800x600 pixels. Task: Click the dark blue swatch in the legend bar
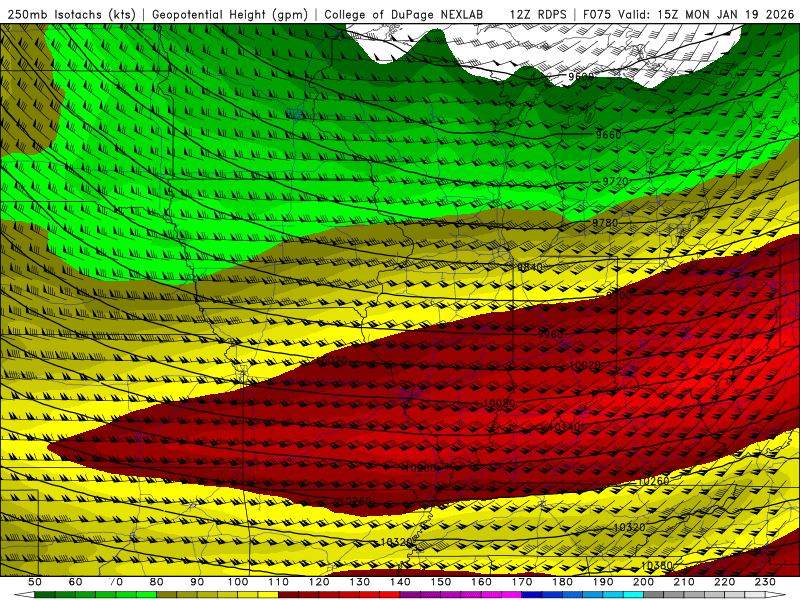click(532, 595)
